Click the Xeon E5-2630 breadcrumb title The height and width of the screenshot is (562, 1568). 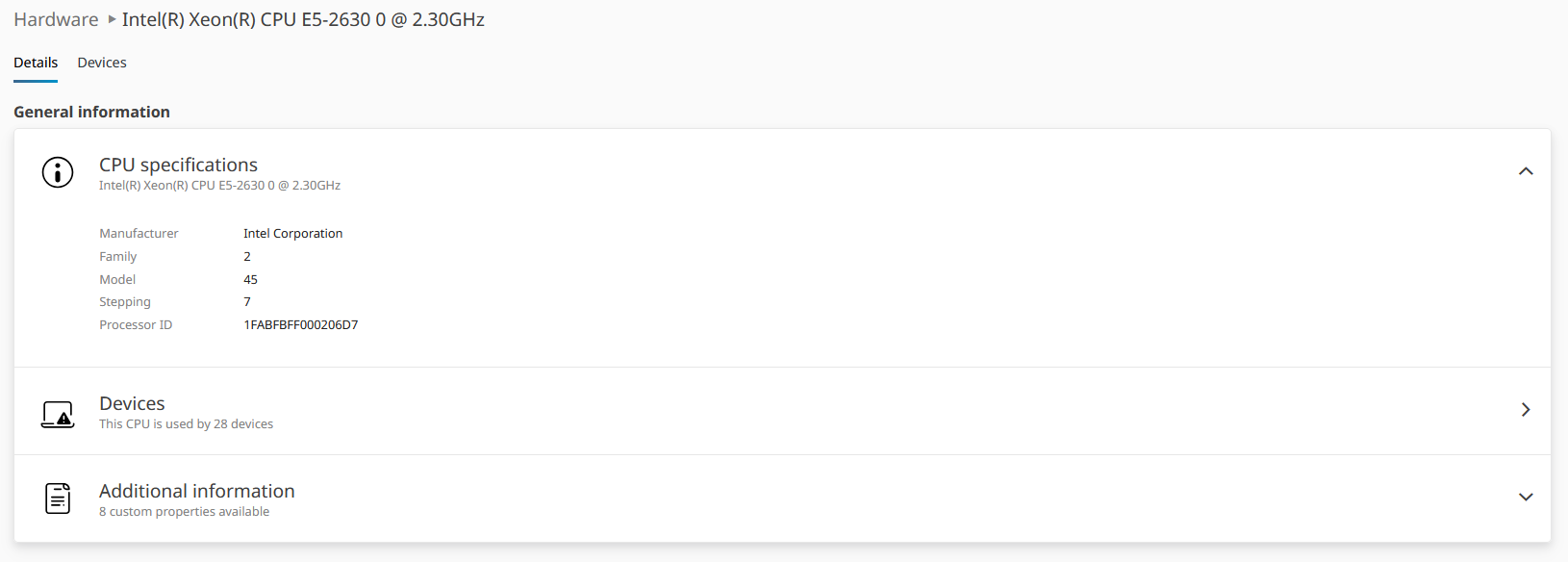303,19
